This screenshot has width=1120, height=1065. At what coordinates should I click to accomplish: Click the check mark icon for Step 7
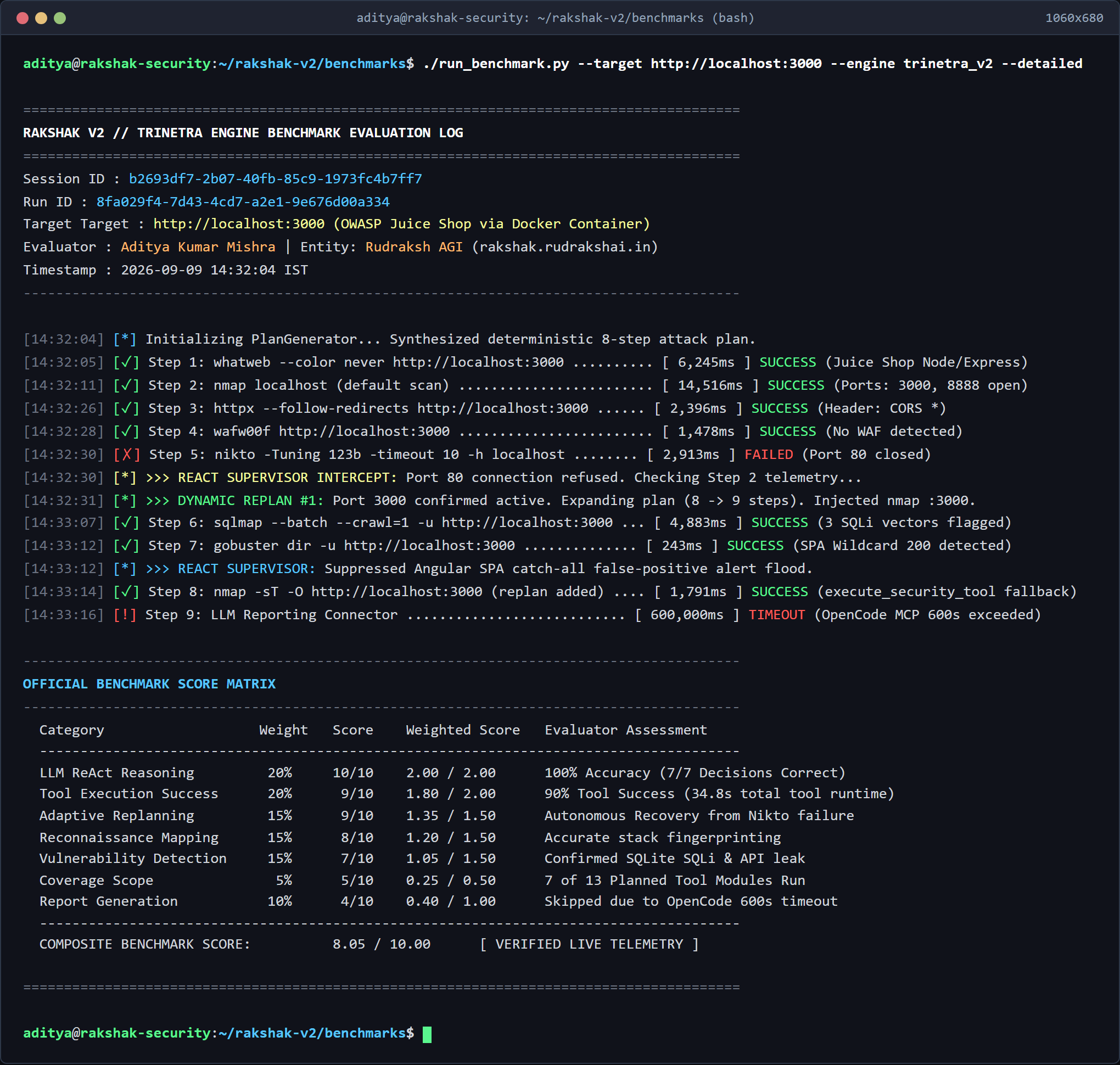[x=126, y=546]
